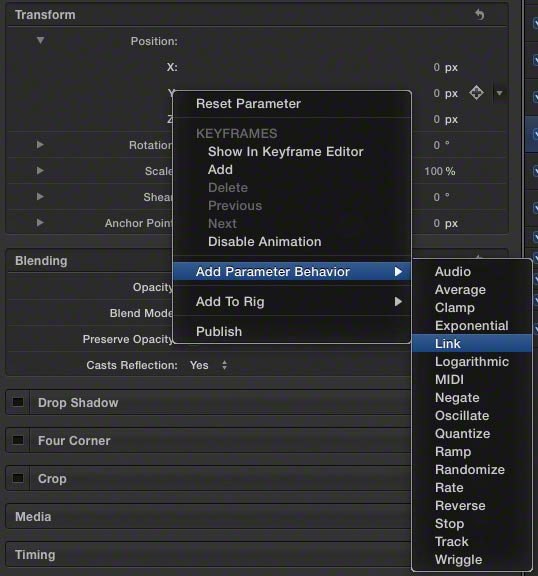Expand the Anchor Point parameter triangle
This screenshot has height=576, width=538.
coord(40,223)
